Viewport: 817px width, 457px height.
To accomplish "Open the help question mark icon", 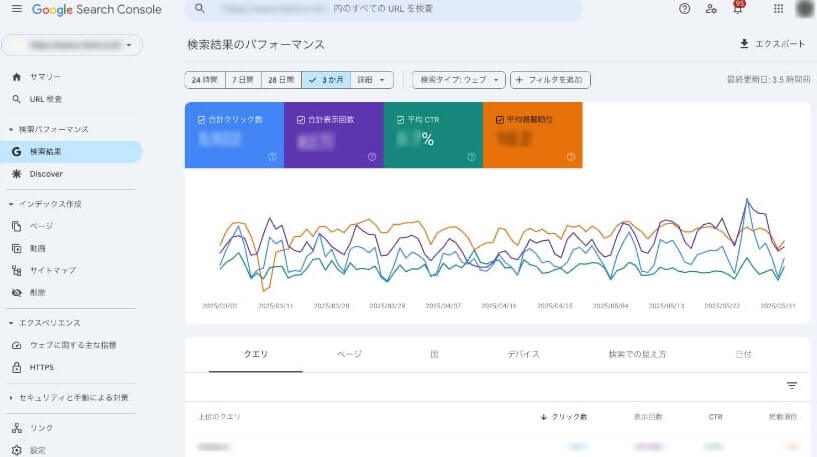I will (684, 9).
